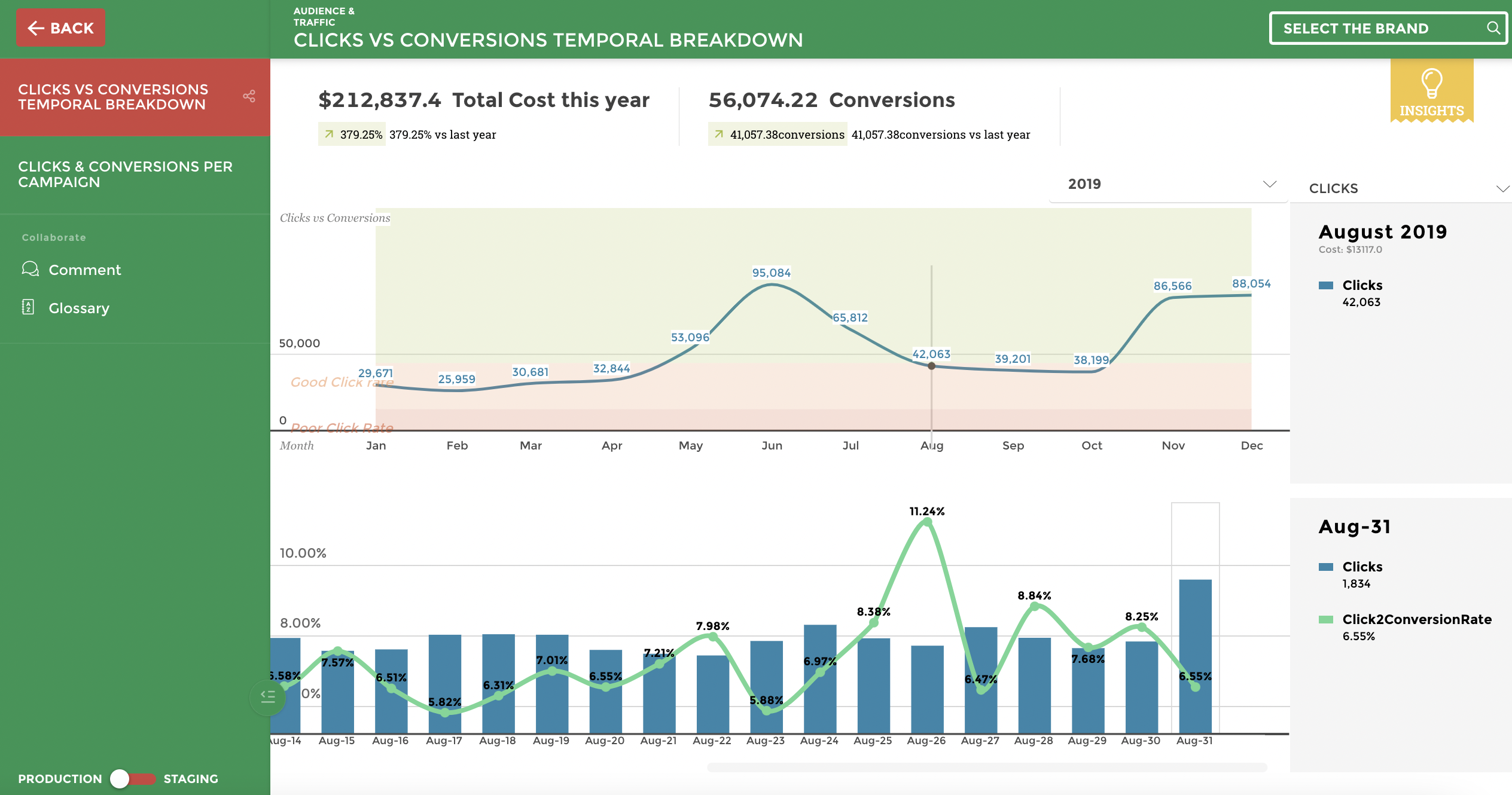Click the Select The Brand search field
This screenshot has width=1512, height=795.
1388,28
